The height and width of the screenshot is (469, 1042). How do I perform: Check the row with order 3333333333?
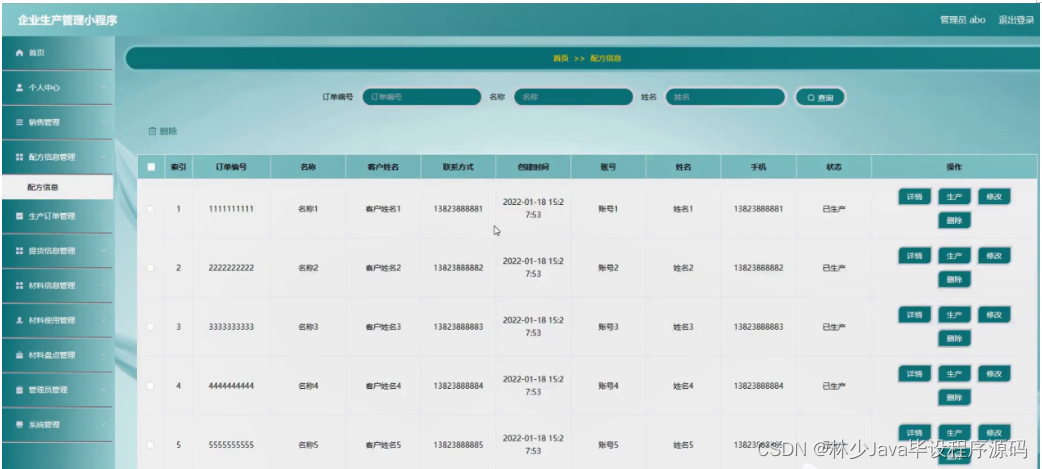(x=150, y=327)
